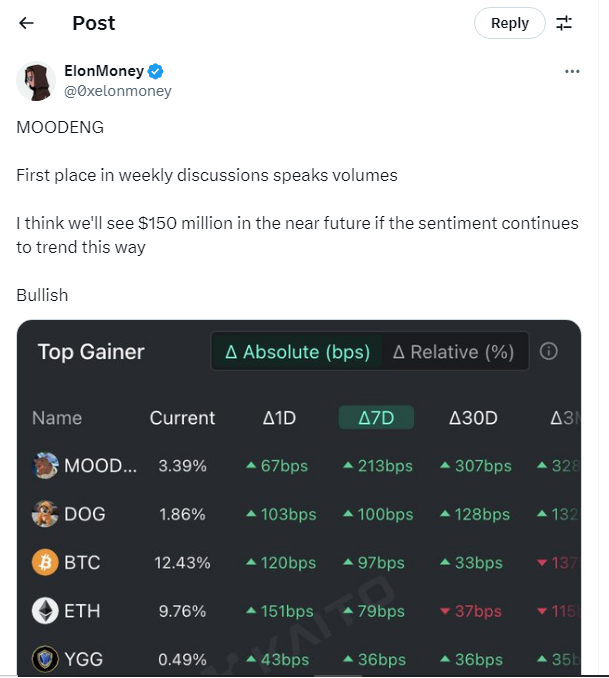Switch to Relative (%) mode
The width and height of the screenshot is (609, 678).
(453, 352)
